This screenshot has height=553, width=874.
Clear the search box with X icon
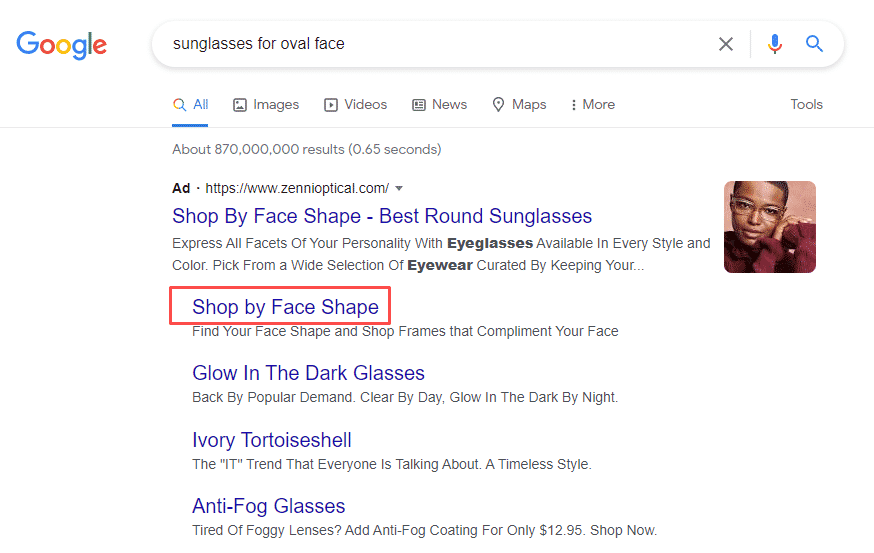[726, 44]
